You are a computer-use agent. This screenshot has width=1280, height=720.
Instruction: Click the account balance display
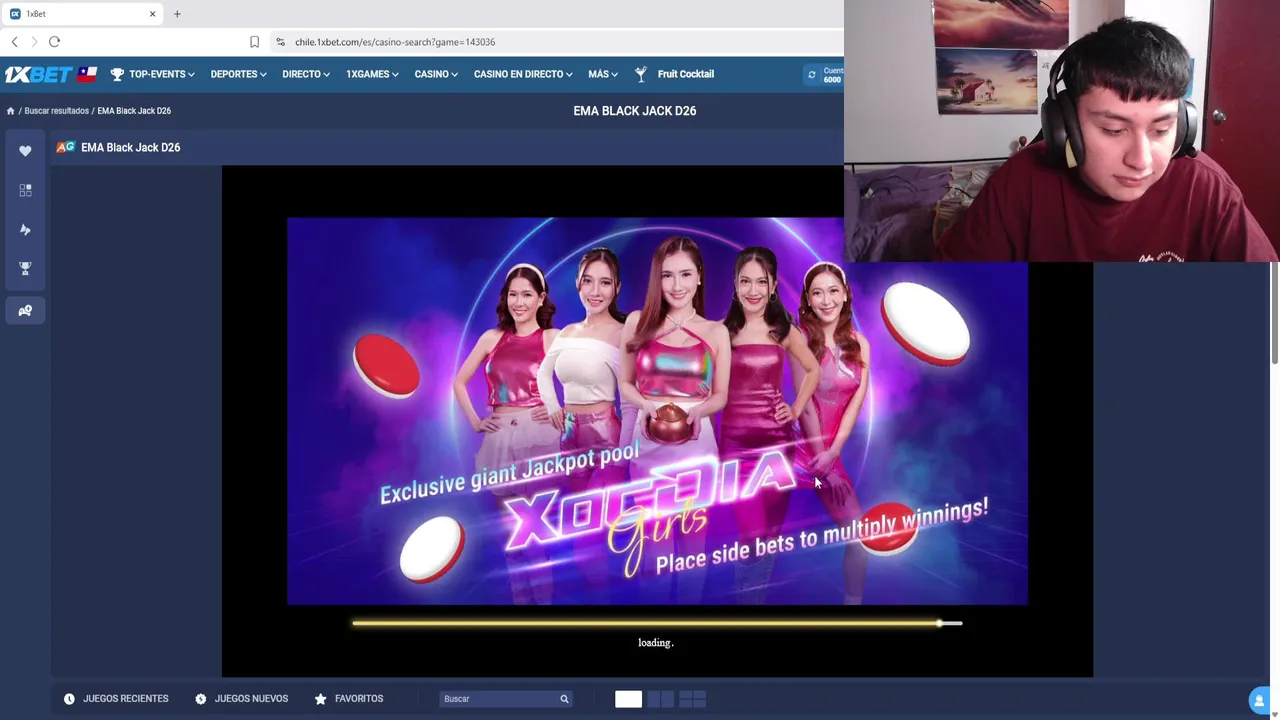[832, 74]
